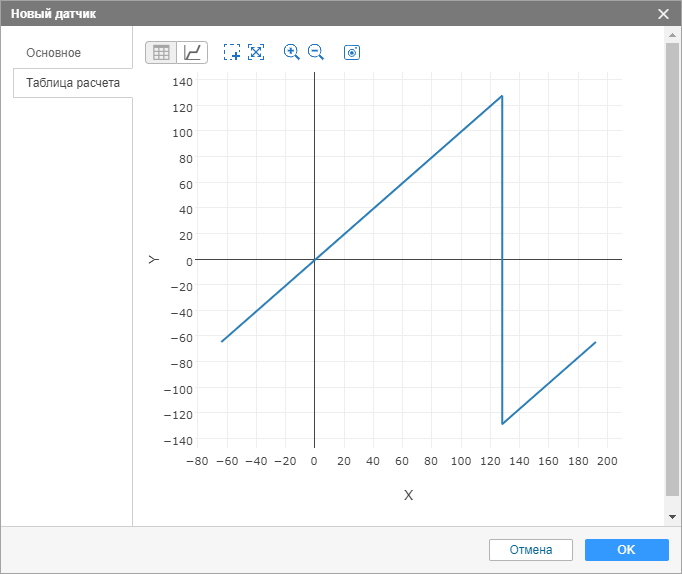Confirm with the OK button
The height and width of the screenshot is (574, 682).
click(x=626, y=550)
